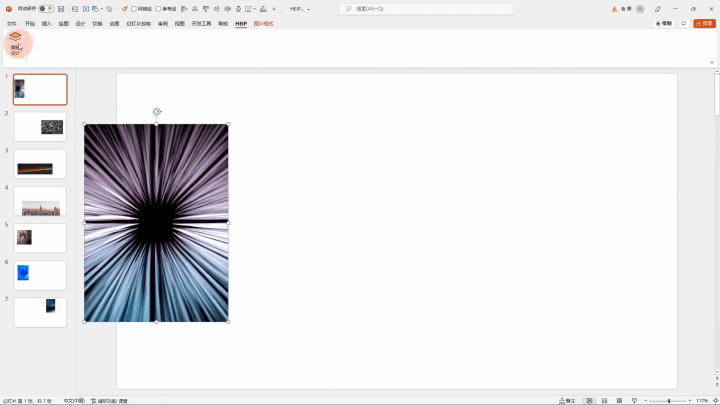This screenshot has width=720, height=405.
Task: Open the 文件 File menu
Action: coord(11,23)
